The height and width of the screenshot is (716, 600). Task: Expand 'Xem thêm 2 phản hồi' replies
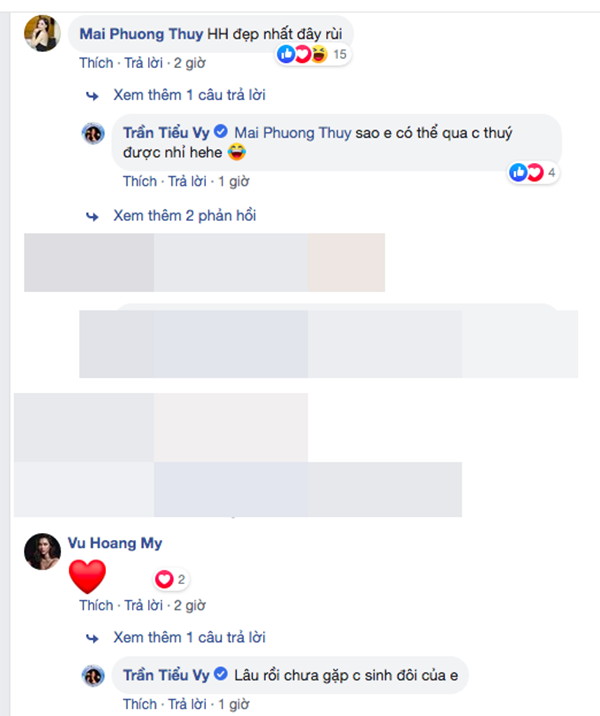tap(184, 216)
